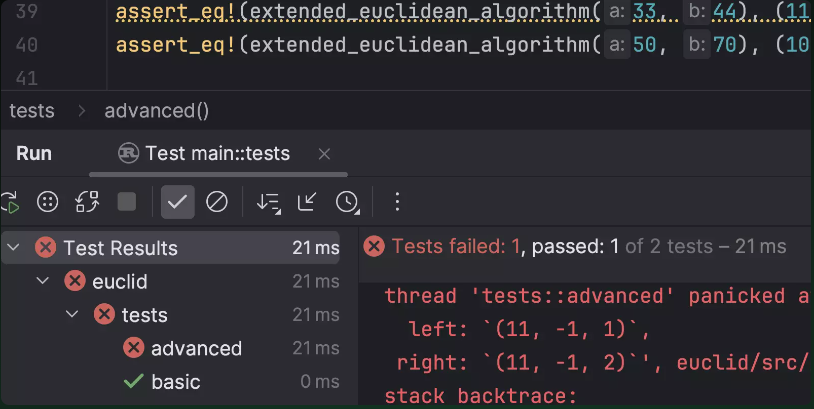The image size is (814, 409).
Task: Open the Sort tests dropdown
Action: 268,202
